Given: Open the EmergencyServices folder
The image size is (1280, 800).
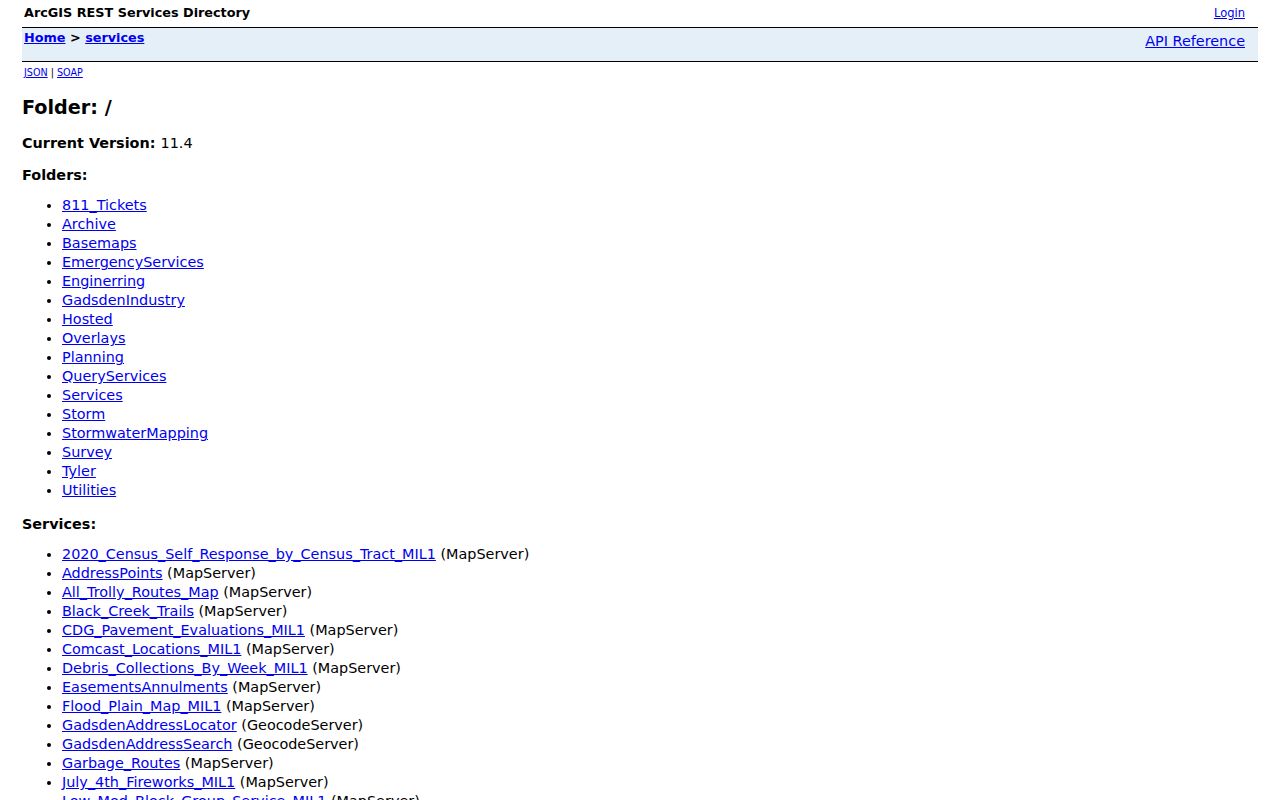Looking at the screenshot, I should point(133,262).
